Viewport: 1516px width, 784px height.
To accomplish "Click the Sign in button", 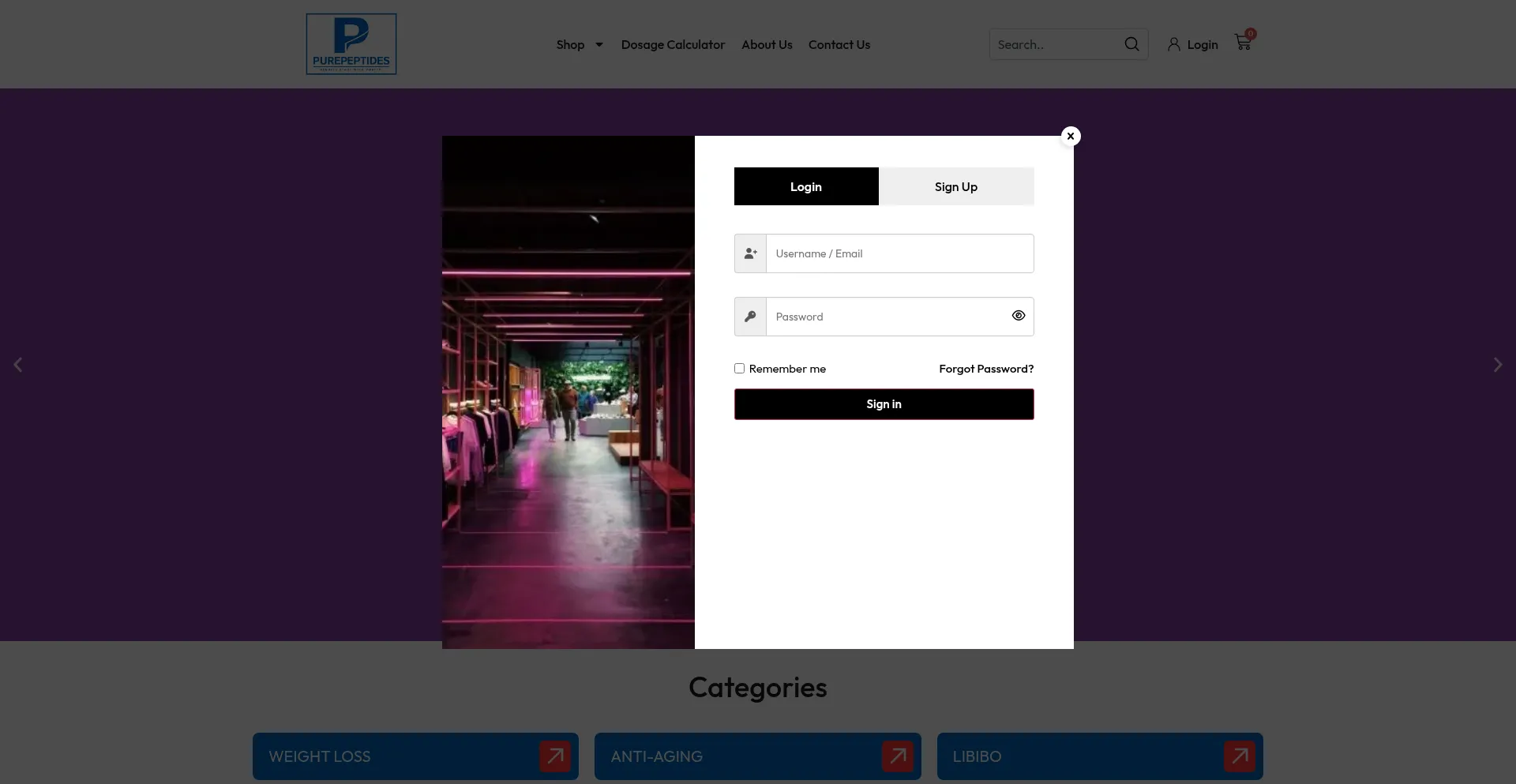I will click(x=884, y=404).
